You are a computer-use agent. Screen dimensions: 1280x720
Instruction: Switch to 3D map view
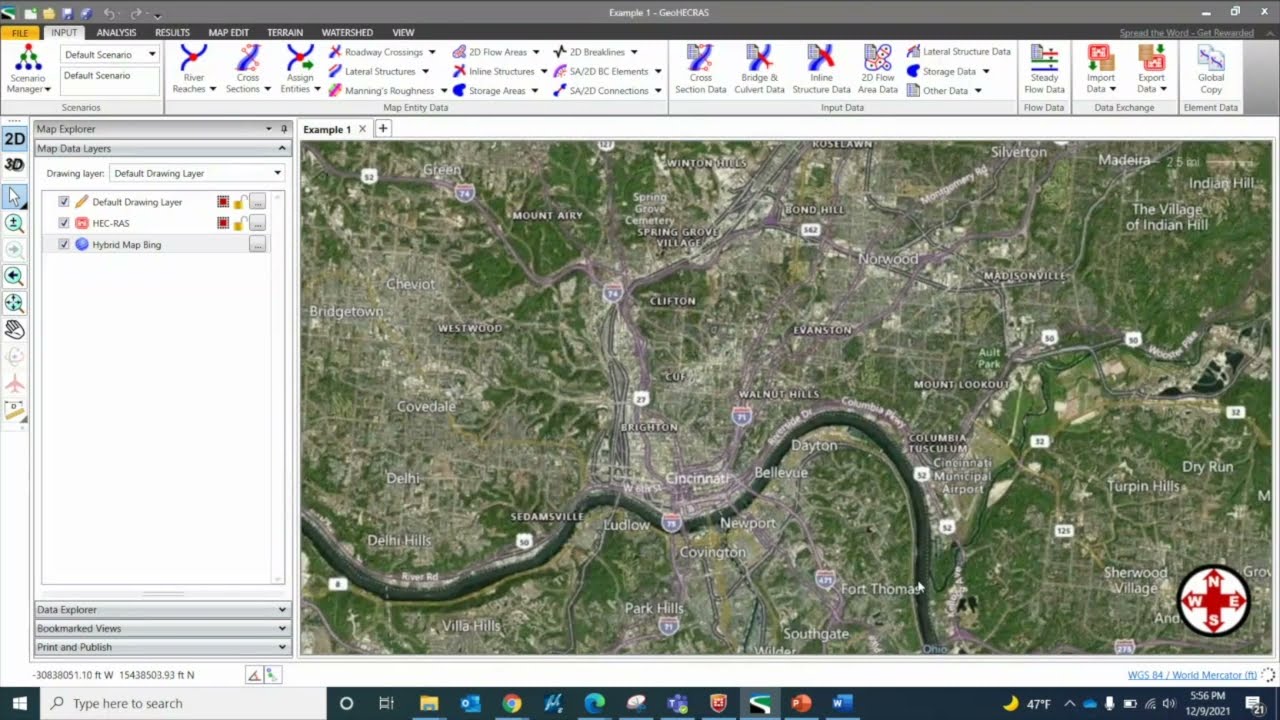coord(14,165)
